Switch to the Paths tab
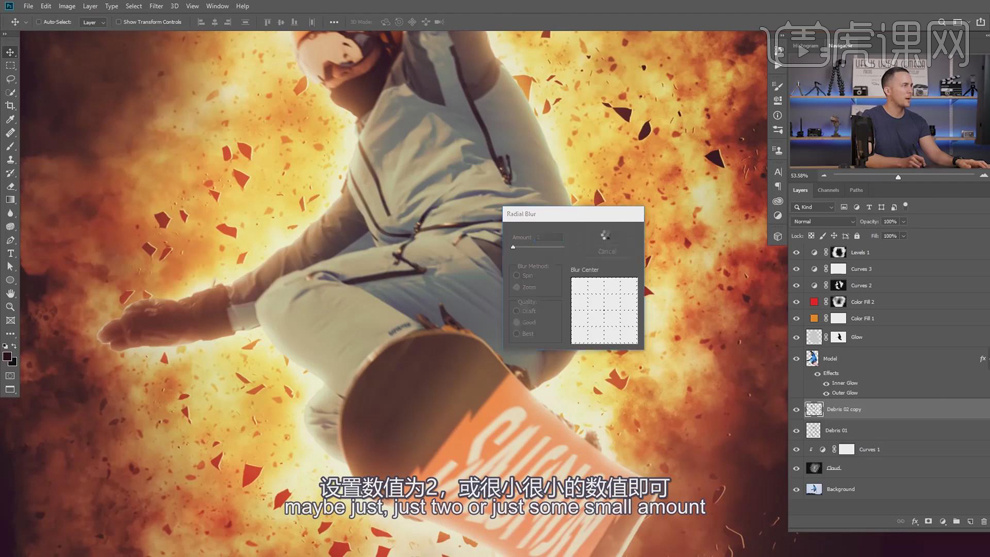This screenshot has width=990, height=557. click(856, 190)
